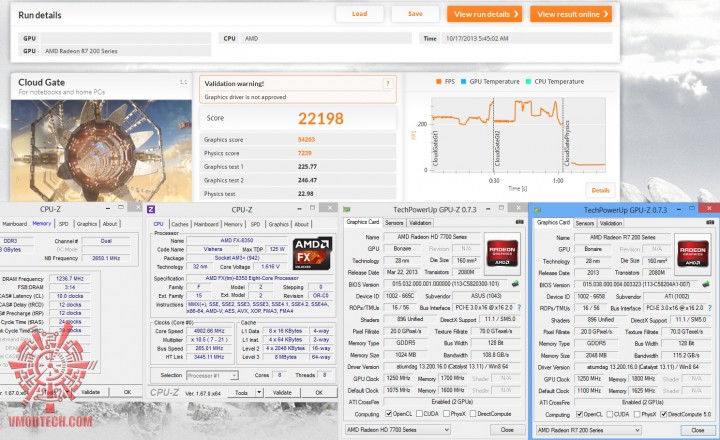The height and width of the screenshot is (440, 720).
Task: Click Validate button in middle CPU-Z window
Action: (x=282, y=392)
